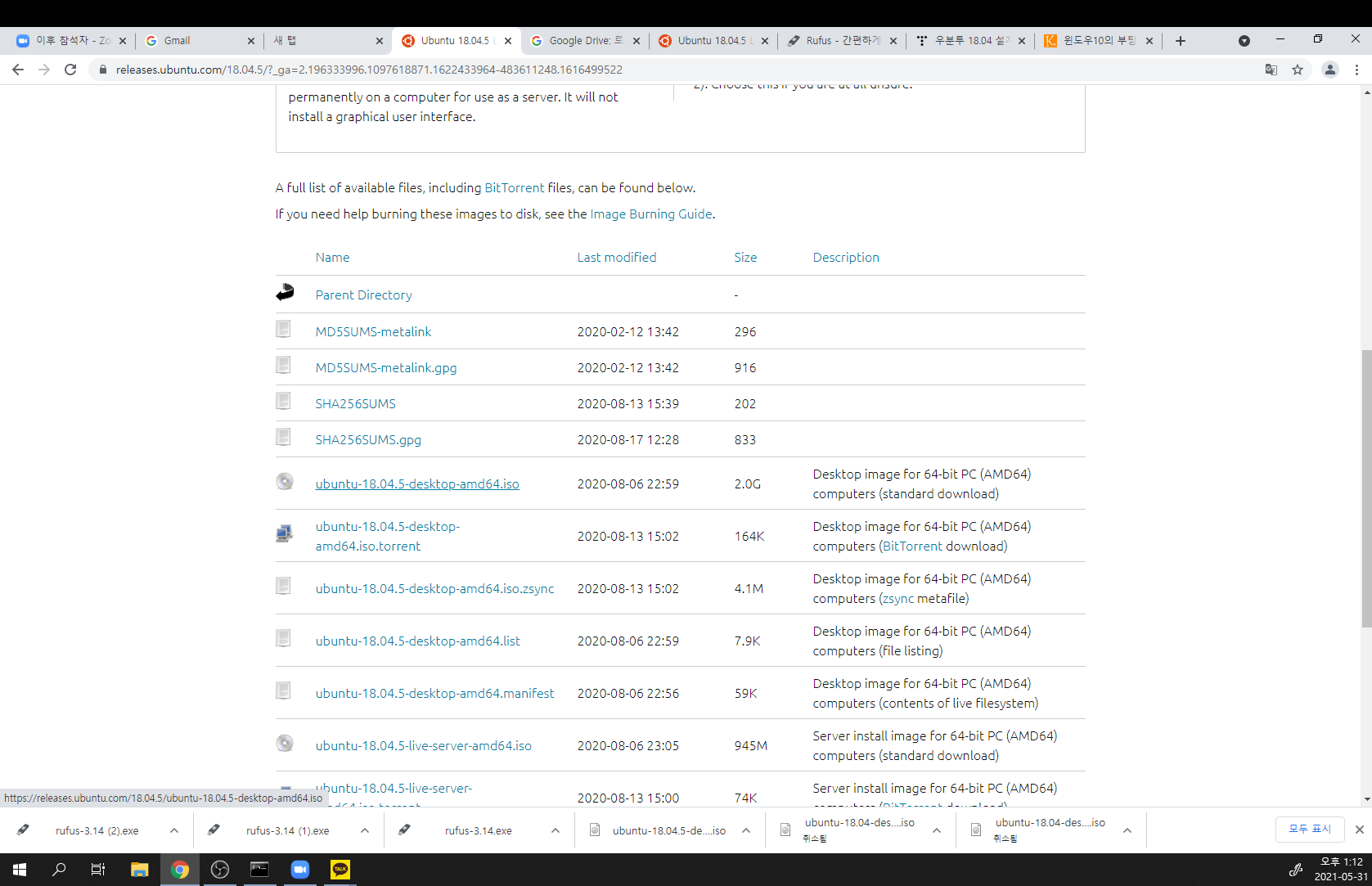The image size is (1372, 886).
Task: Click the zsync link in the description
Action: [x=897, y=599]
